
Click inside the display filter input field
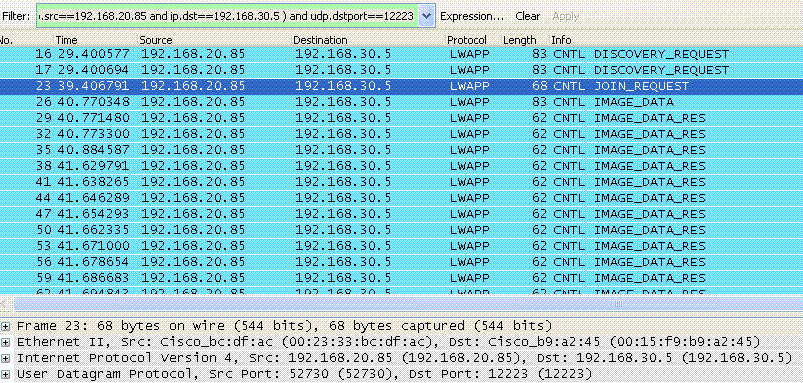point(227,16)
